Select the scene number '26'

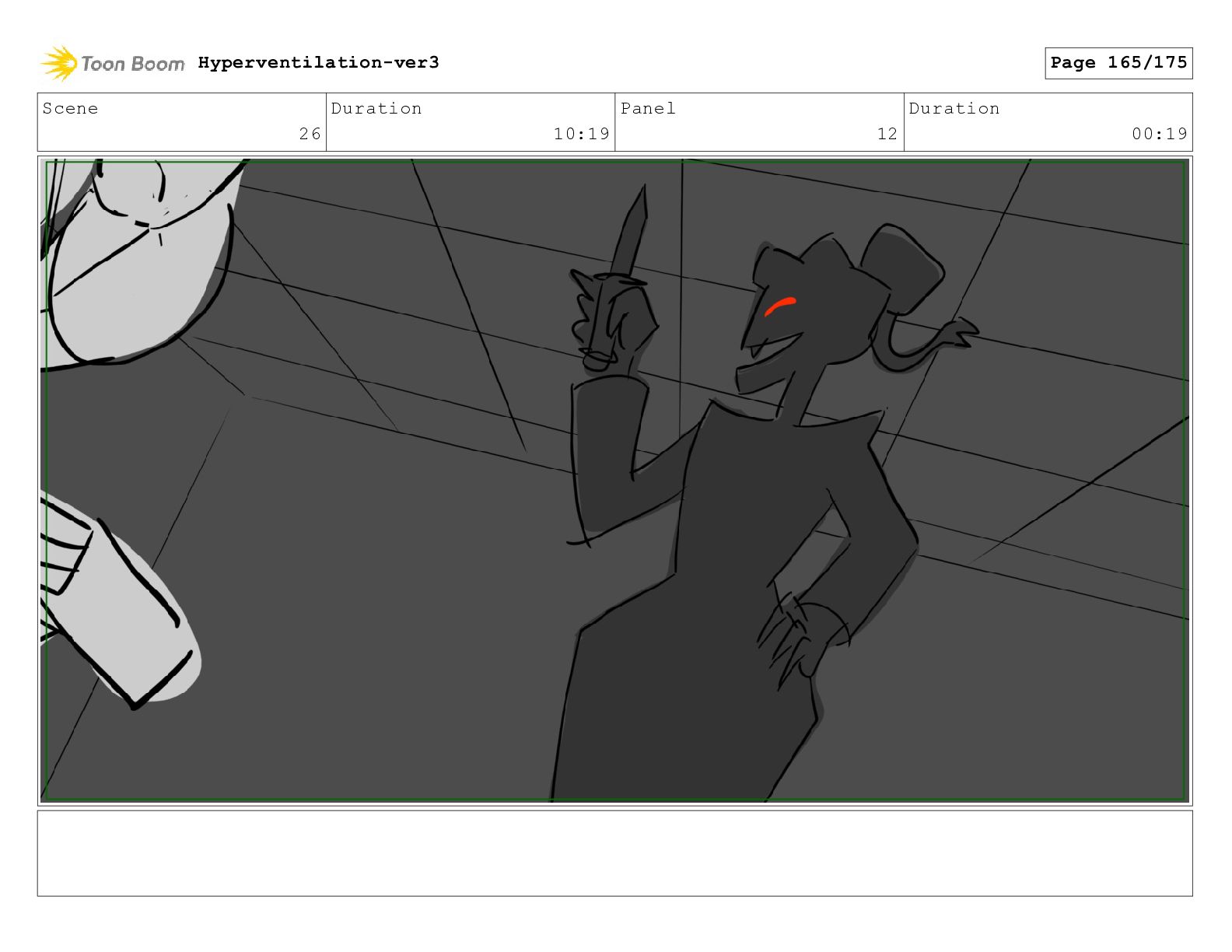pos(310,134)
